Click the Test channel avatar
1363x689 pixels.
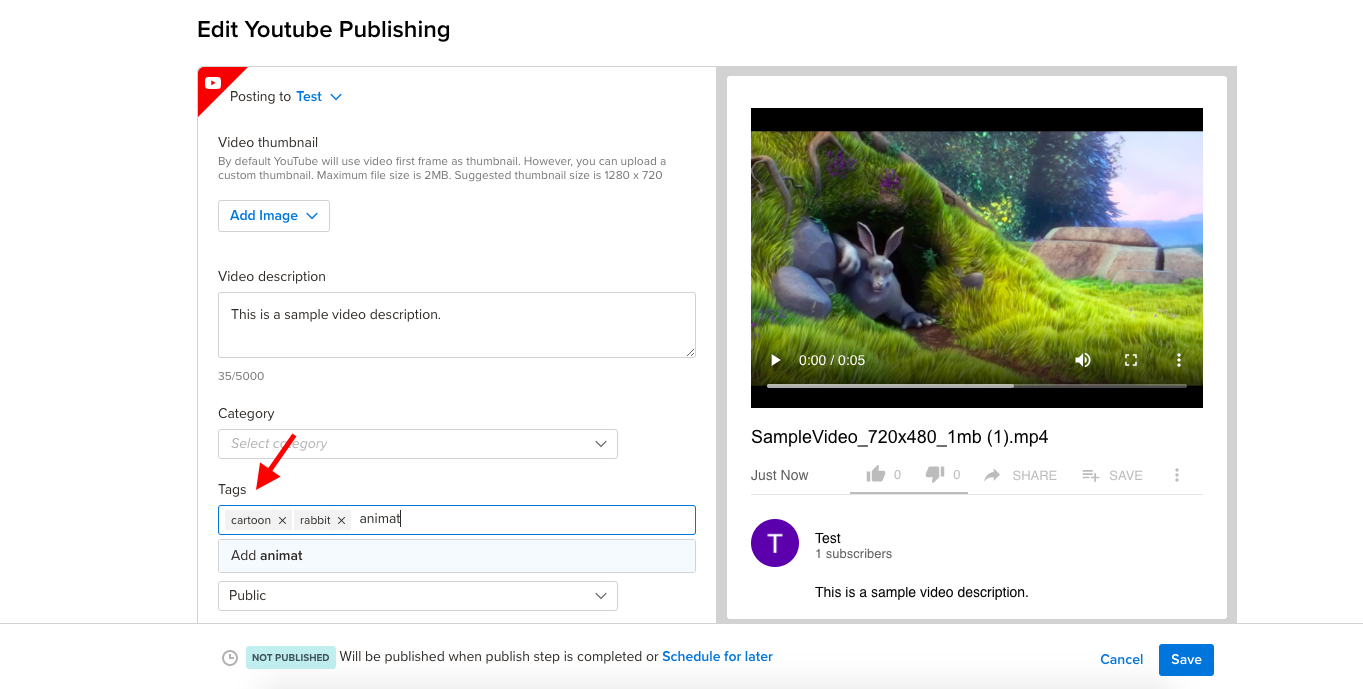pos(775,543)
